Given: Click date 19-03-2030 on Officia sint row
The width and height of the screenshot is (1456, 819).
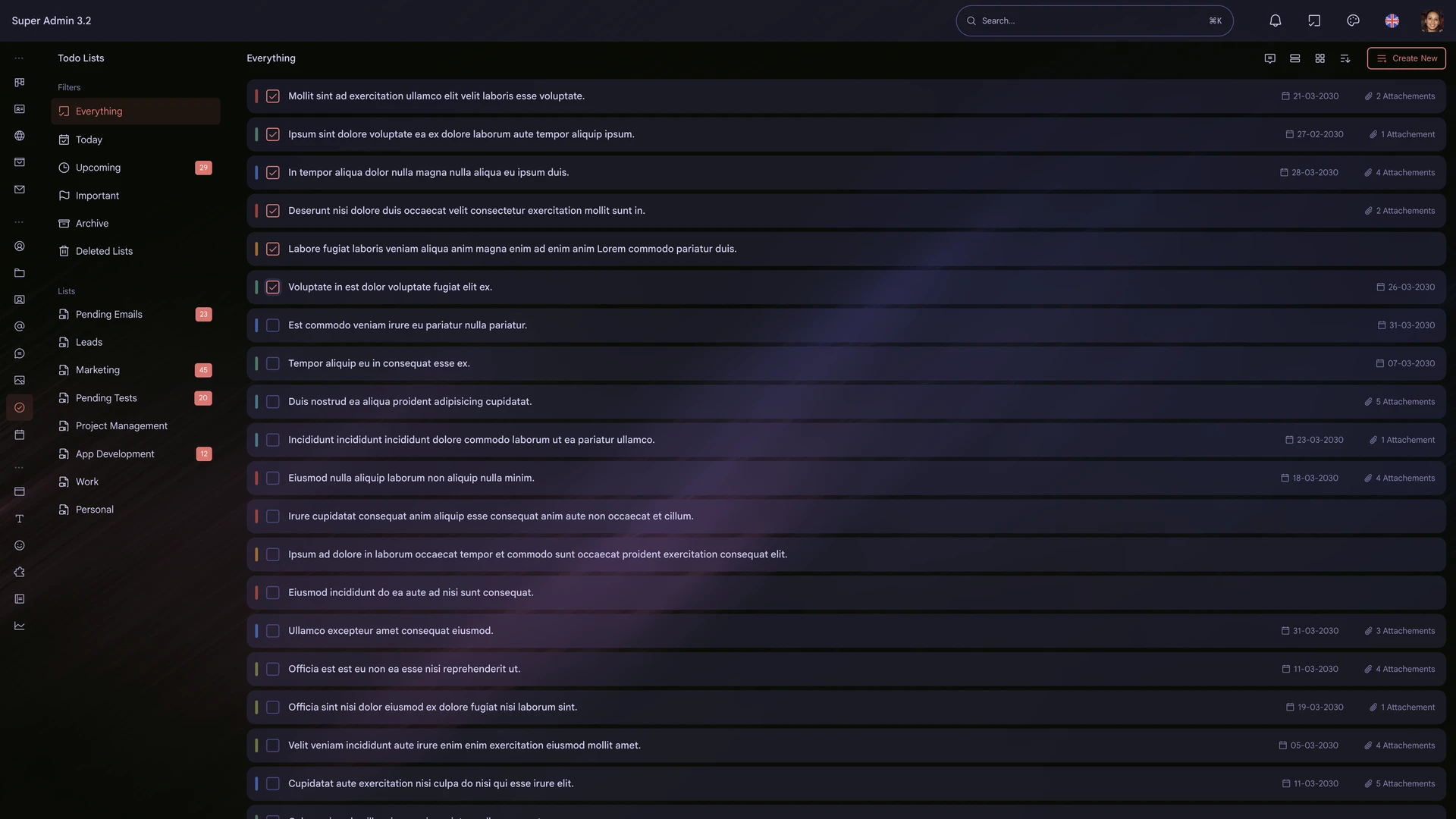Looking at the screenshot, I should (1315, 708).
